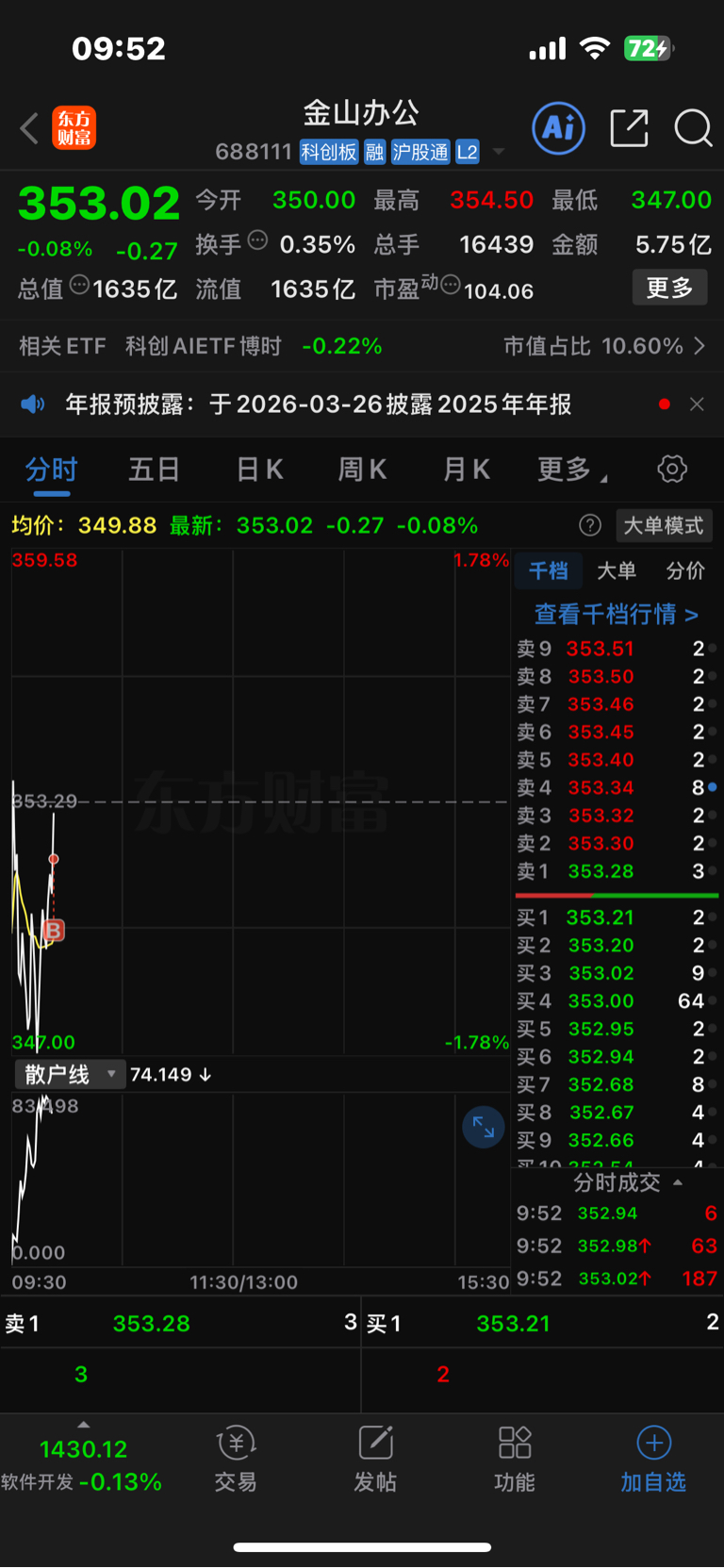
Task: Open the search magnifier icon
Action: pyautogui.click(x=693, y=128)
